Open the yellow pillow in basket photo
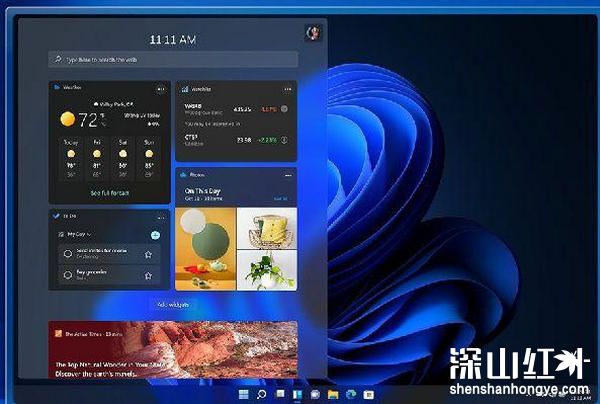 click(267, 228)
